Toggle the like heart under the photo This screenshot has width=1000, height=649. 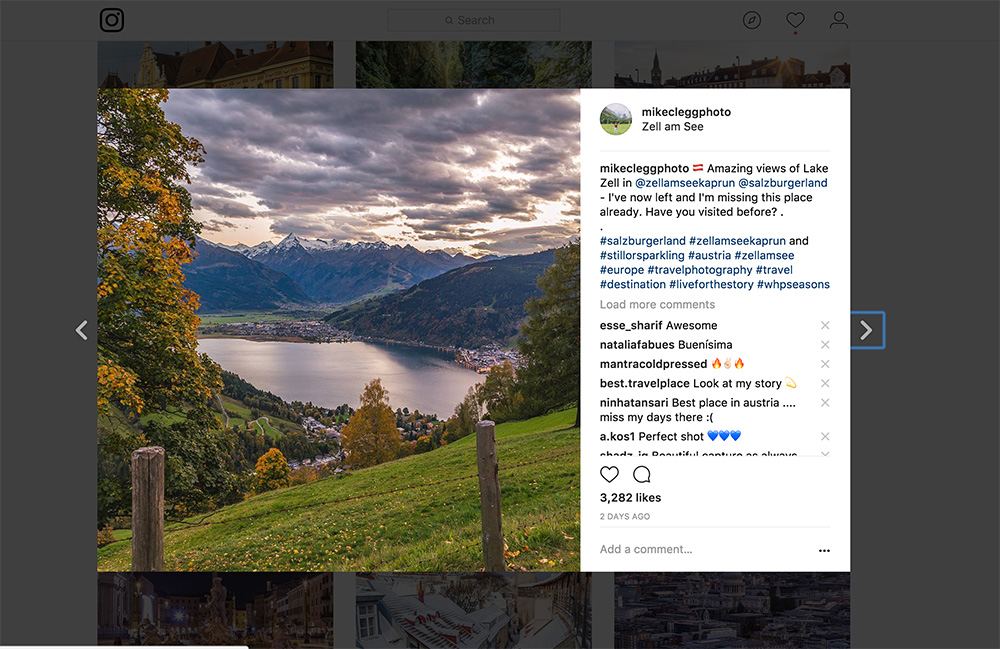[x=609, y=474]
